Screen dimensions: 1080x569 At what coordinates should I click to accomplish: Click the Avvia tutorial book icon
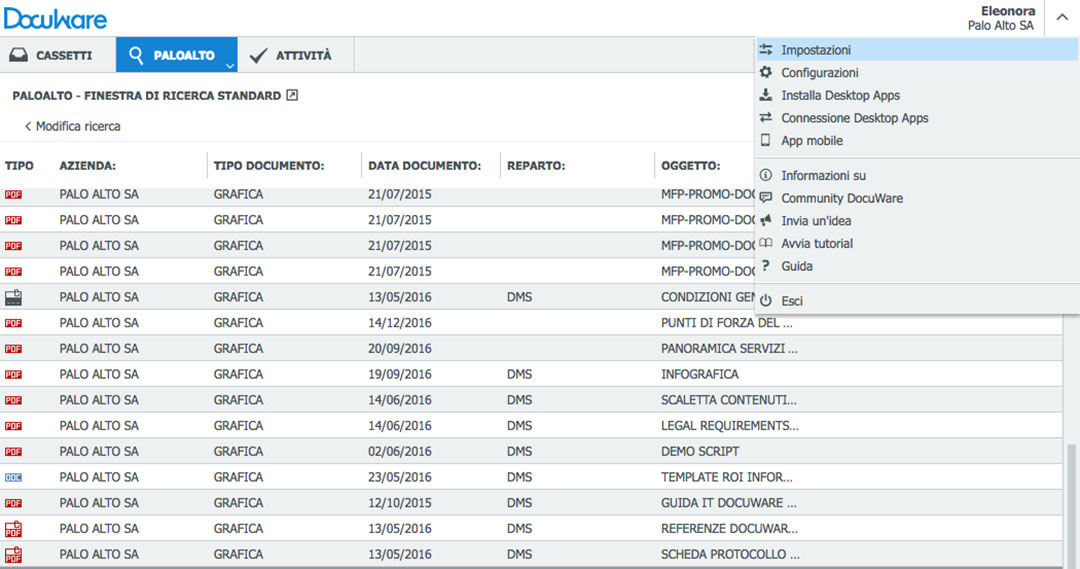(766, 243)
